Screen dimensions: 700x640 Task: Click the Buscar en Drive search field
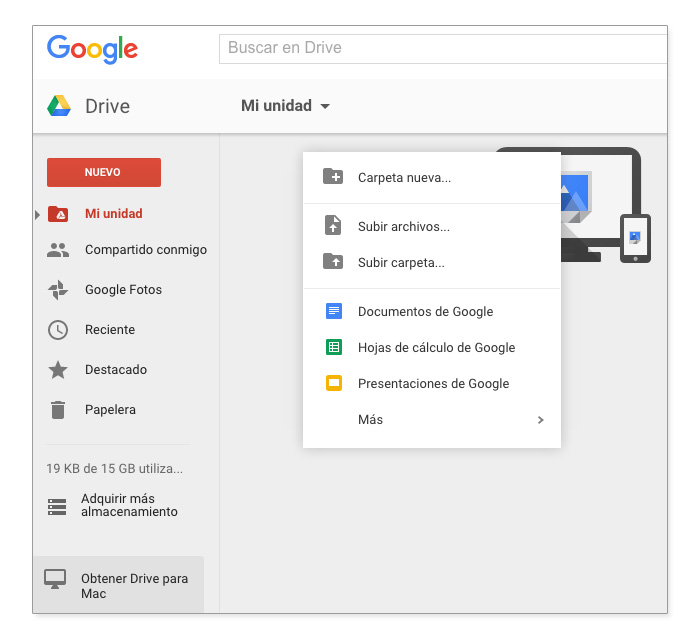click(x=443, y=49)
